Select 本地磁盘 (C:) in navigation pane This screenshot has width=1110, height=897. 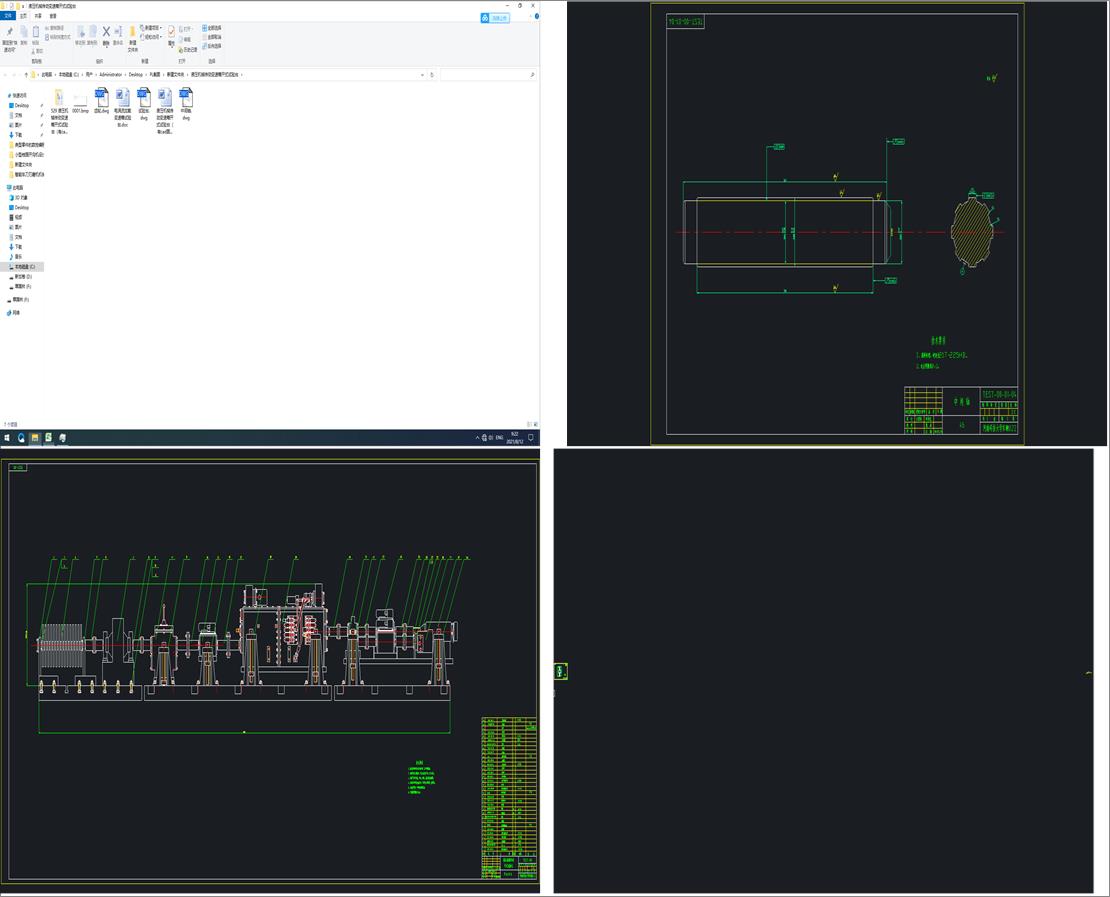coord(23,267)
